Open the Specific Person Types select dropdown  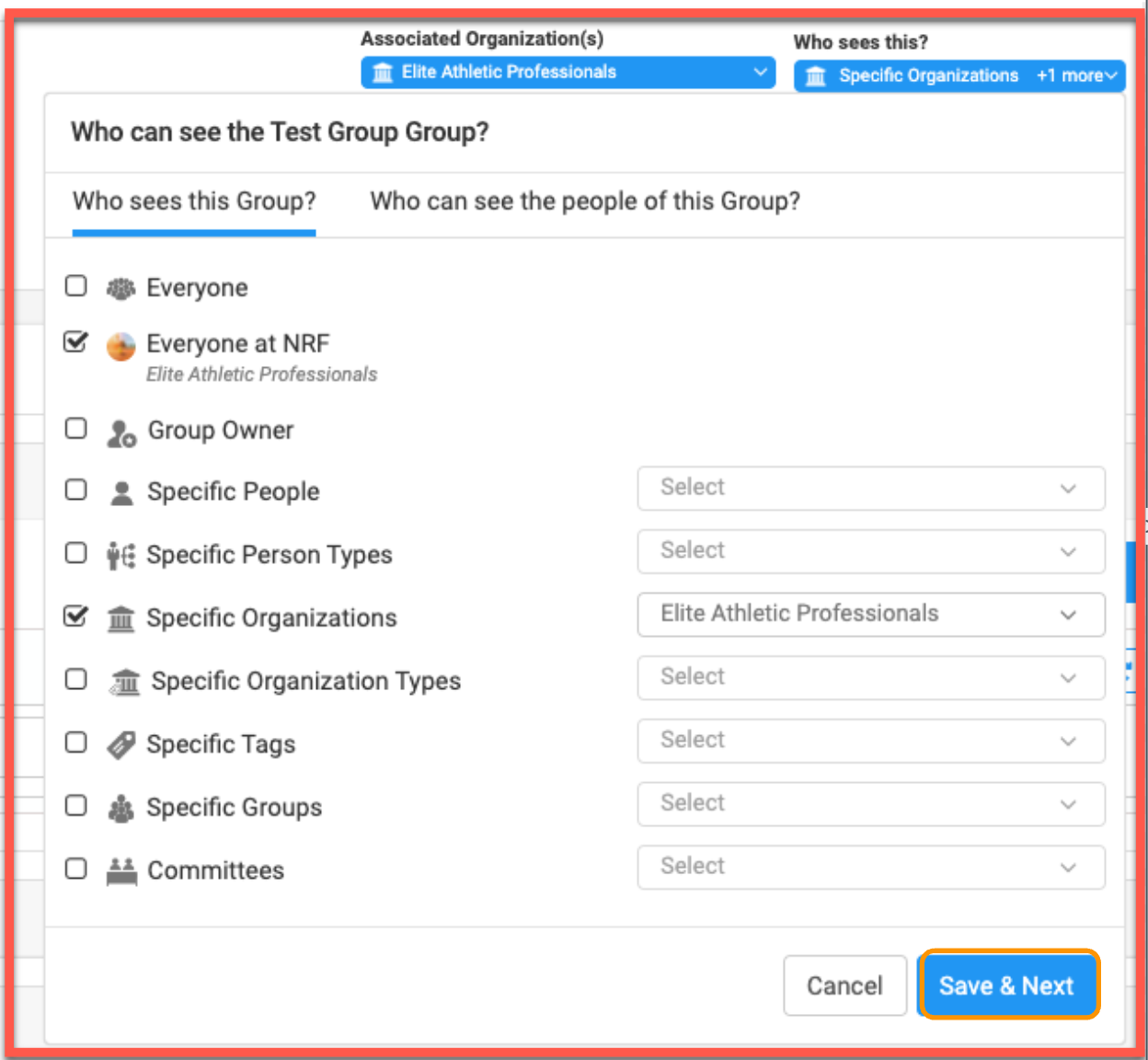871,551
